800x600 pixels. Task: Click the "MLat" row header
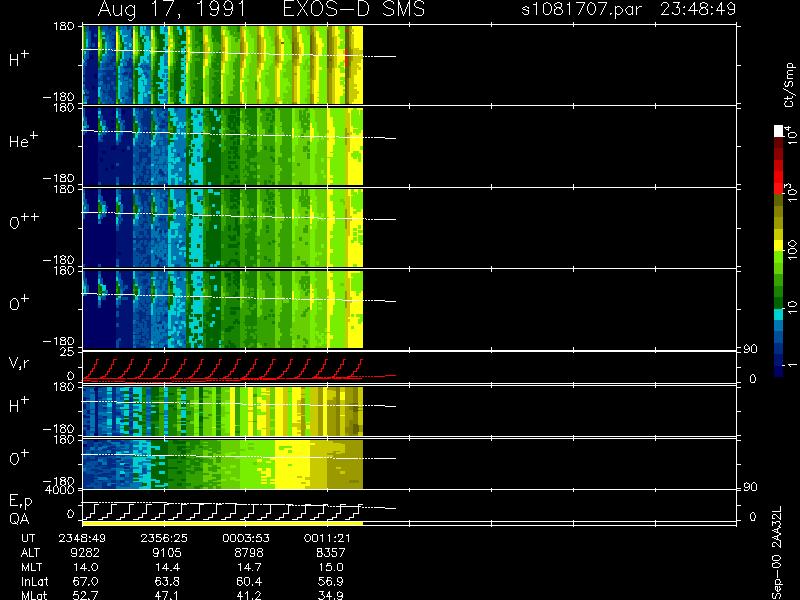click(x=34, y=595)
